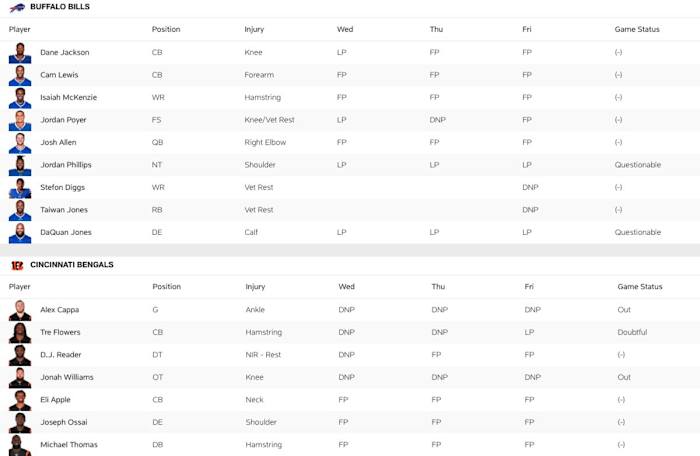The image size is (700, 456).
Task: Click Josh Allen's player photo
Action: point(20,143)
